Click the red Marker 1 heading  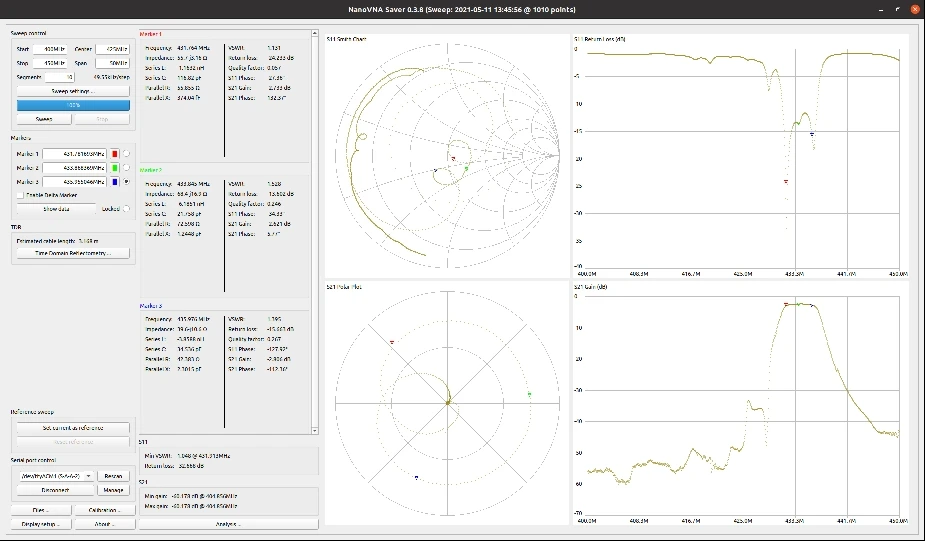pyautogui.click(x=150, y=34)
